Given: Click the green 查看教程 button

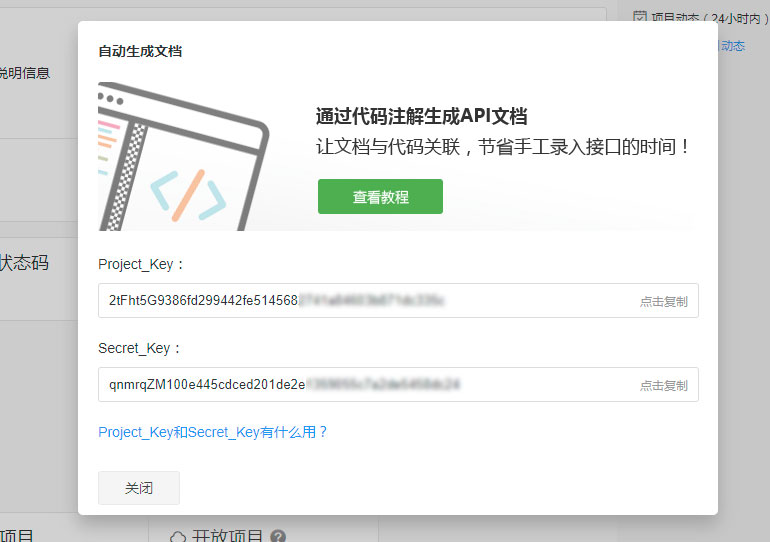Looking at the screenshot, I should click(380, 196).
